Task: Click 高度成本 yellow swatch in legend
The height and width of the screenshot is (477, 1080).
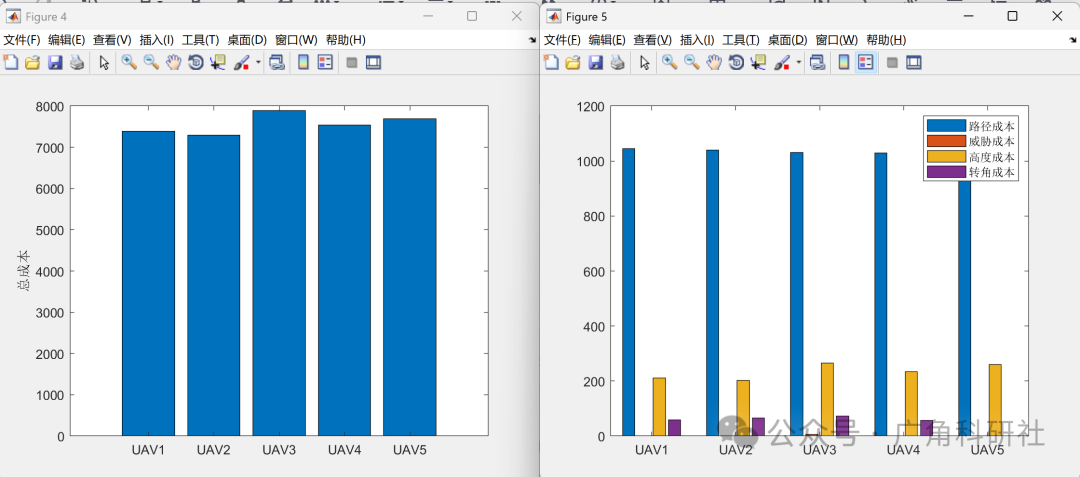Action: point(946,157)
